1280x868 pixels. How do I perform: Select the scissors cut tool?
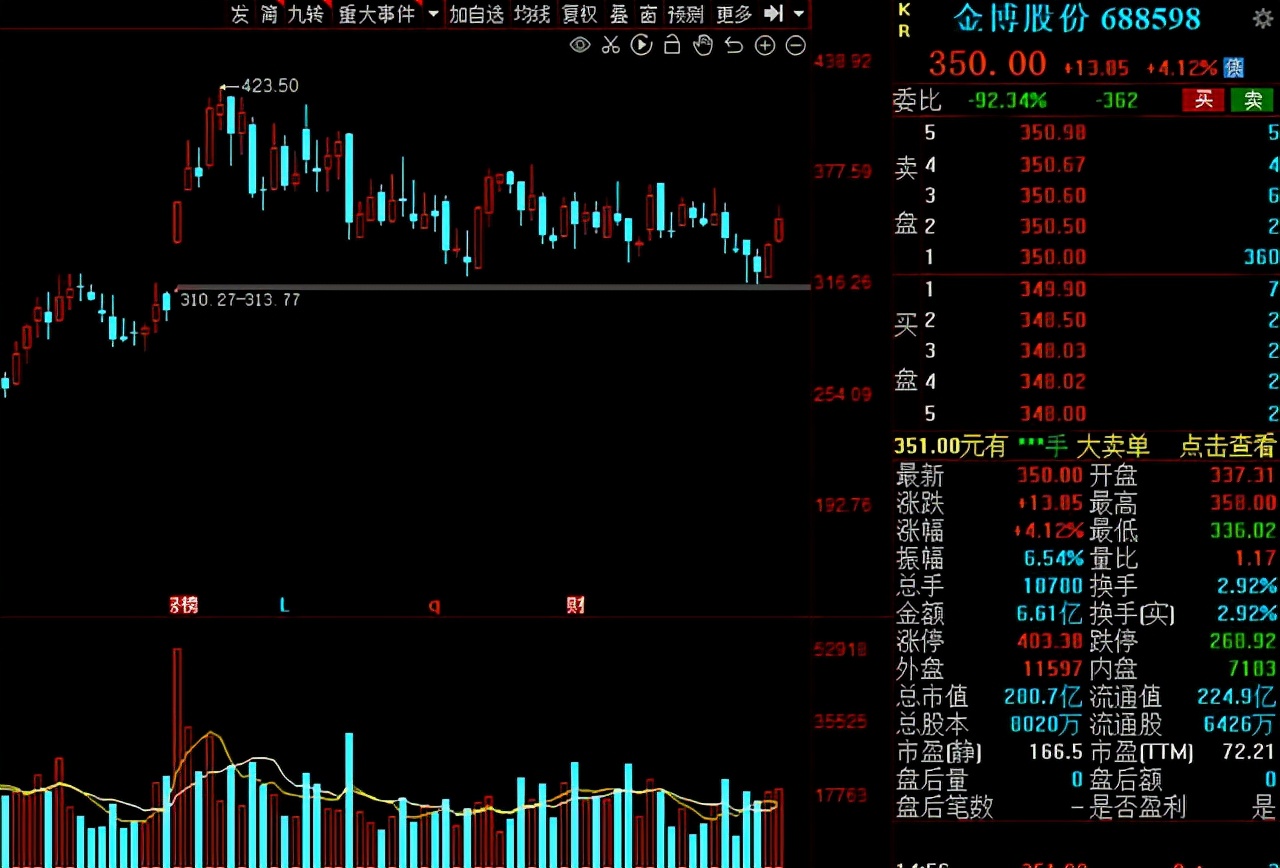click(611, 45)
